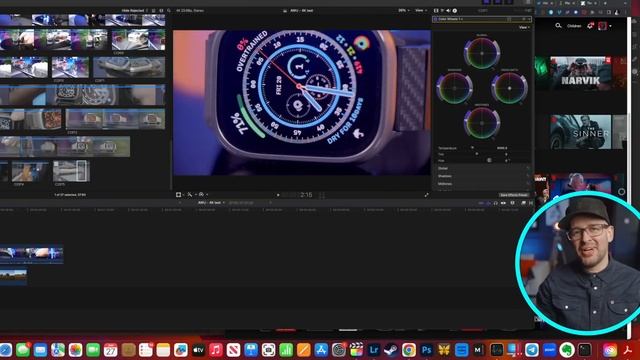Show the Transitions browser

531,203
